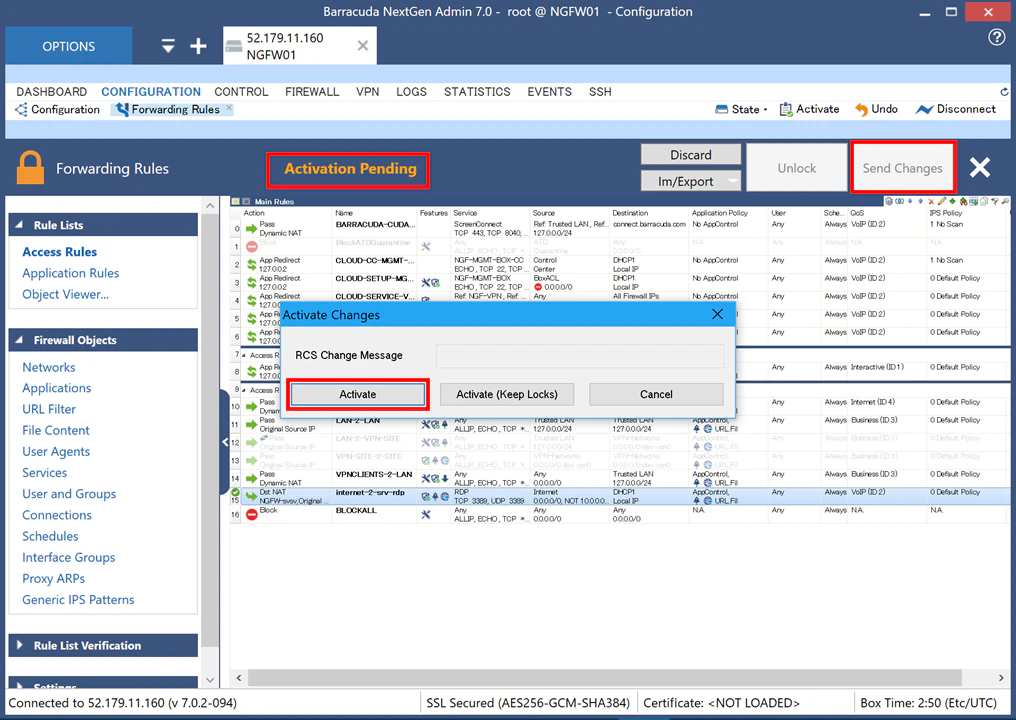
Task: Open the Im/Export dropdown
Action: click(691, 181)
